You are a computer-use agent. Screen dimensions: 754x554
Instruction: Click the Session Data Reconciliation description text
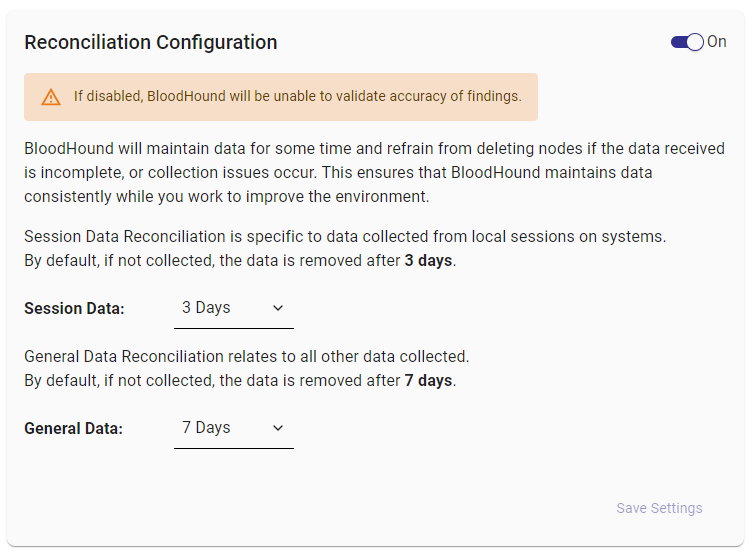tap(345, 237)
